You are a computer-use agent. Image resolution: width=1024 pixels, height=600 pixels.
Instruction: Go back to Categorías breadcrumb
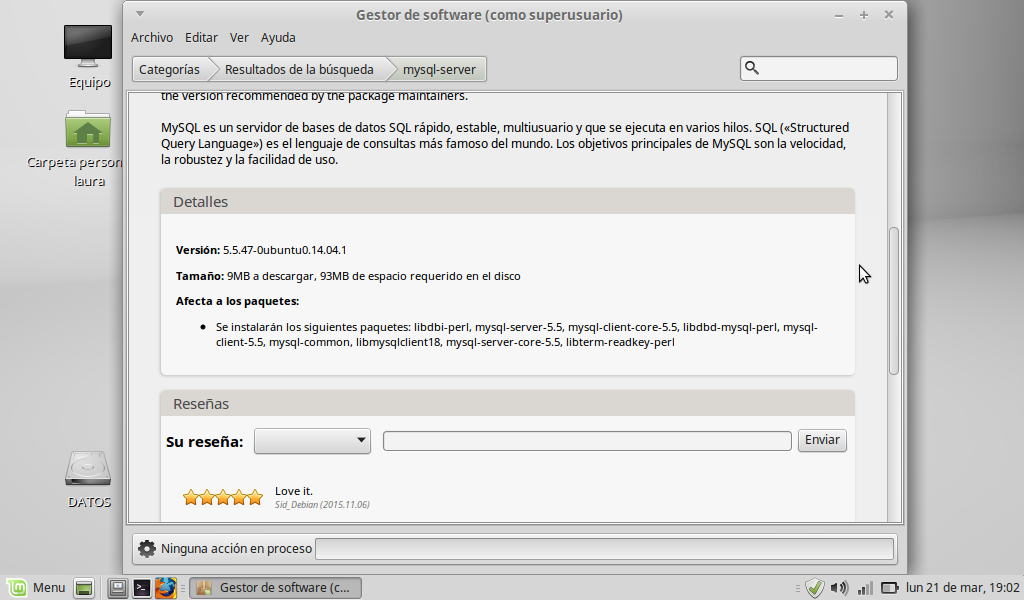coord(168,69)
